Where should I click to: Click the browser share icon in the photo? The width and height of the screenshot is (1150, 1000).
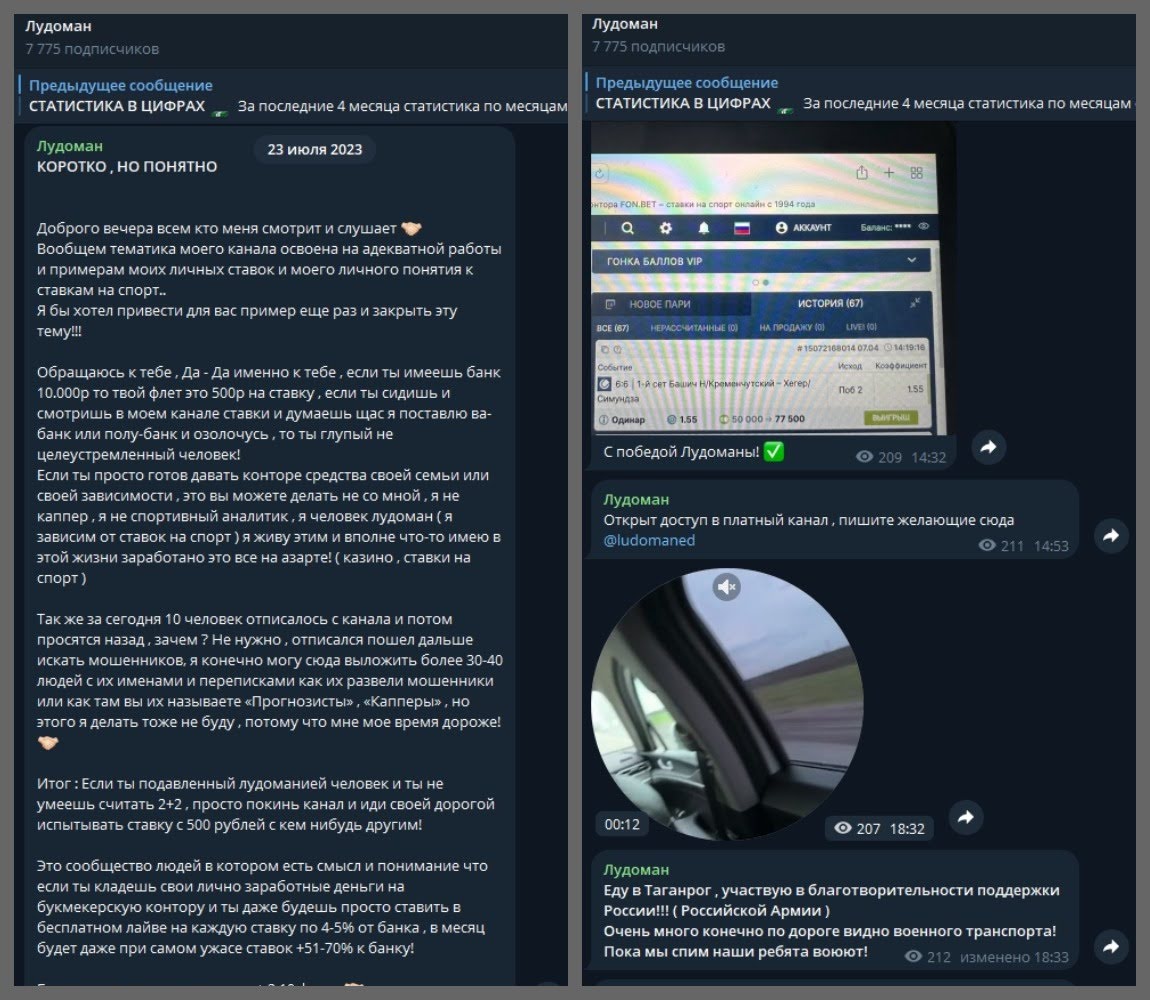pos(861,173)
